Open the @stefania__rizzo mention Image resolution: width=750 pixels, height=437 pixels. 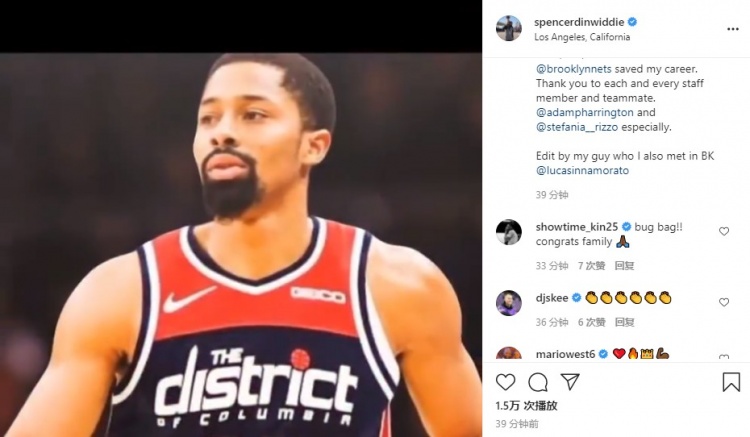577,127
